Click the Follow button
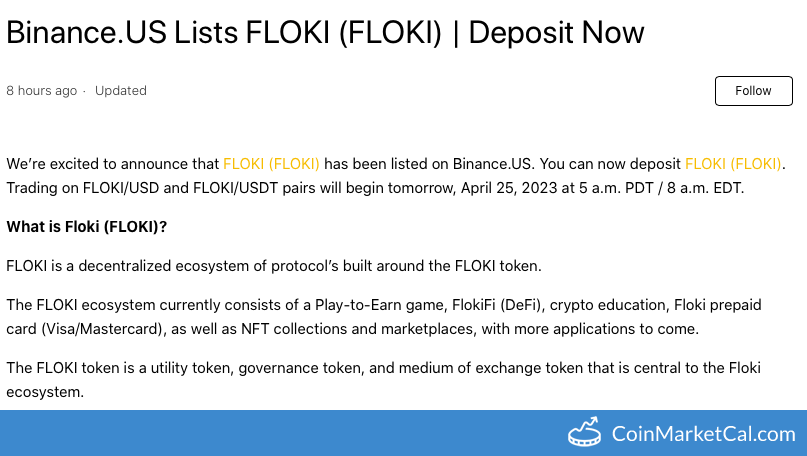807x456 pixels. pyautogui.click(x=753, y=91)
